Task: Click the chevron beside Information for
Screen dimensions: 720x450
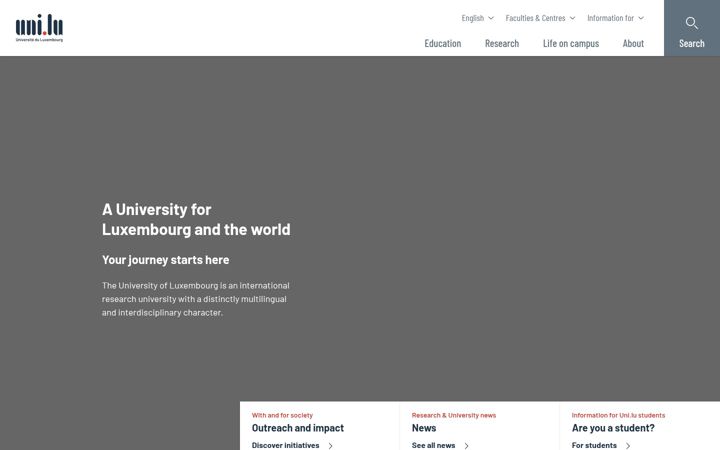Action: click(641, 18)
